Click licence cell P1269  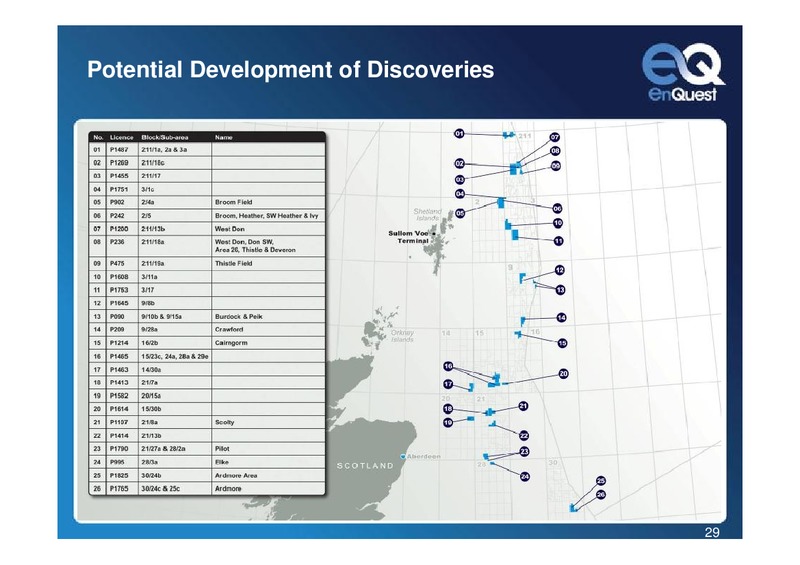point(122,163)
